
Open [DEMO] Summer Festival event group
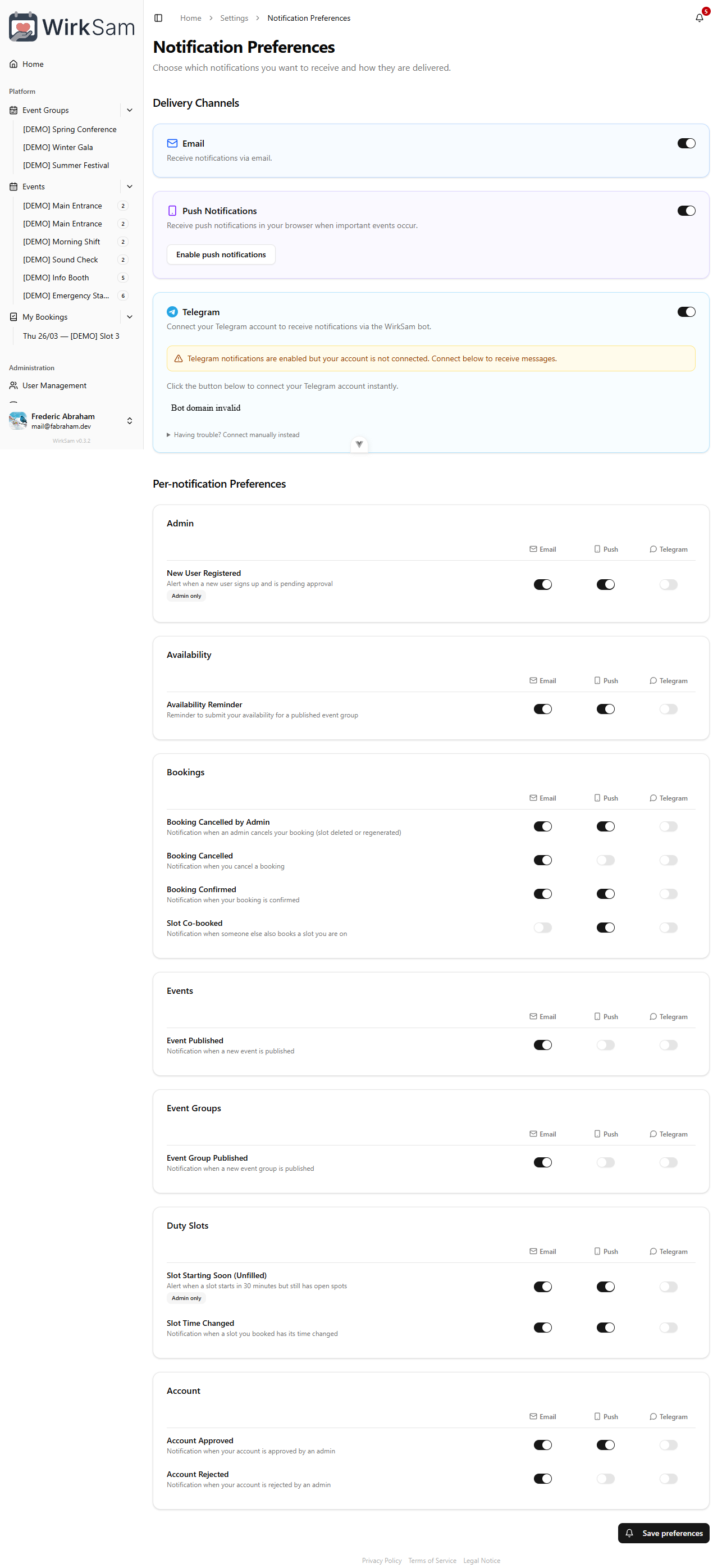66,166
